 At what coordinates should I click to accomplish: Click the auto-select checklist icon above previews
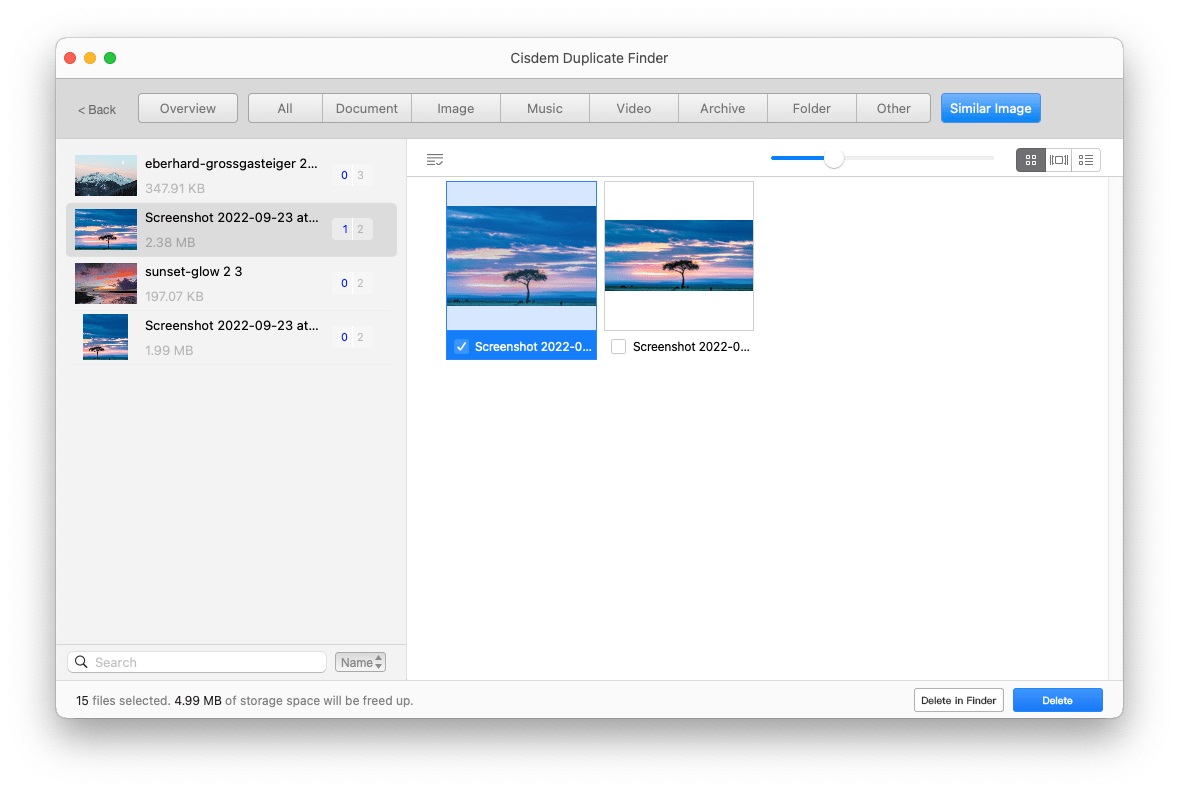[x=435, y=159]
